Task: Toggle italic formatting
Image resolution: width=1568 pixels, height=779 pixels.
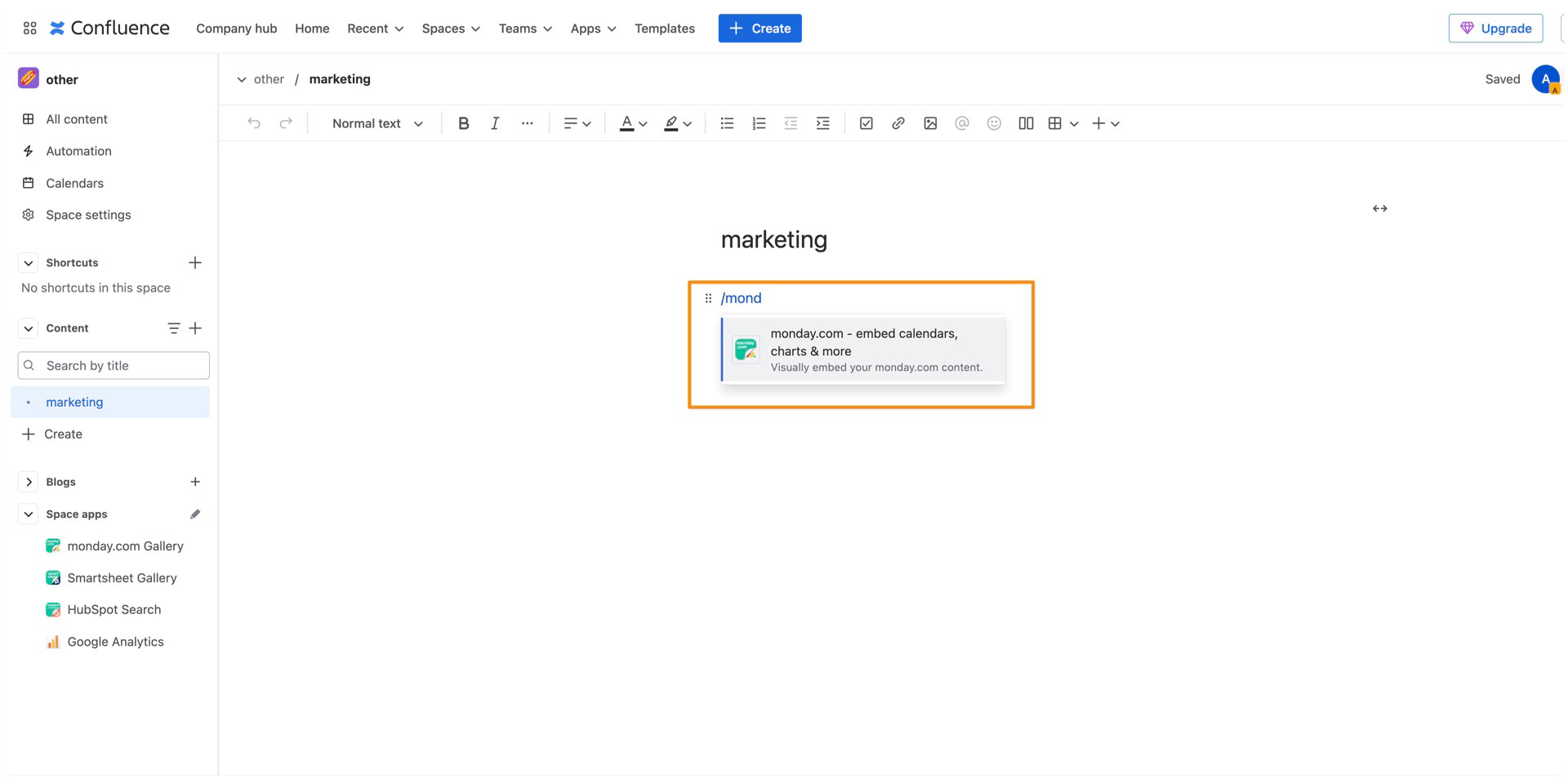Action: pyautogui.click(x=495, y=123)
